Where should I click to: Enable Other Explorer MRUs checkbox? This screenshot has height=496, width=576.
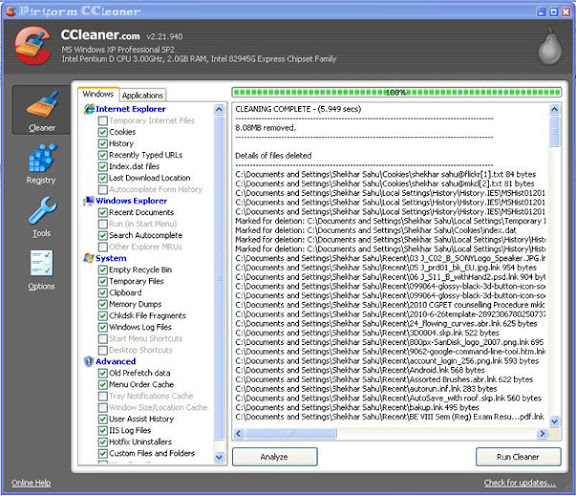(x=103, y=247)
